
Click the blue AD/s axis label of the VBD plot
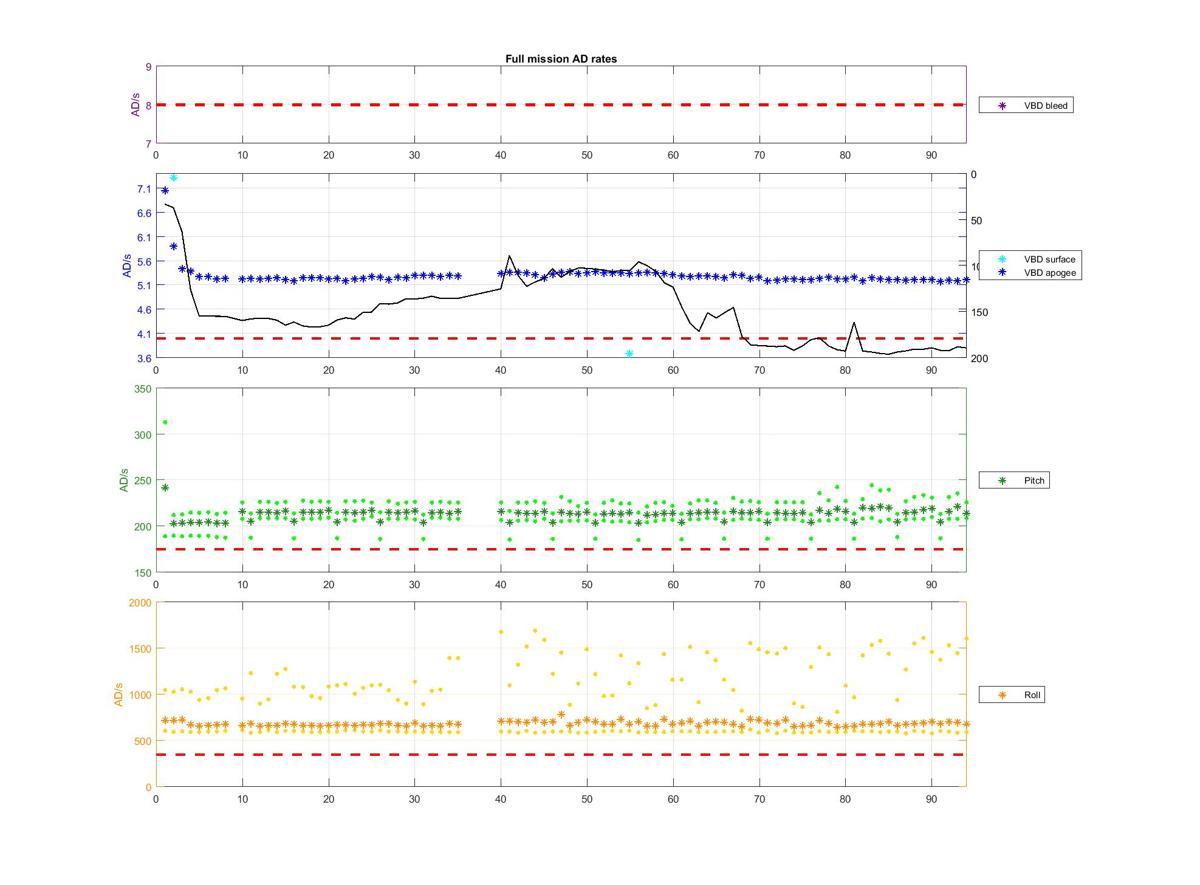click(x=126, y=266)
